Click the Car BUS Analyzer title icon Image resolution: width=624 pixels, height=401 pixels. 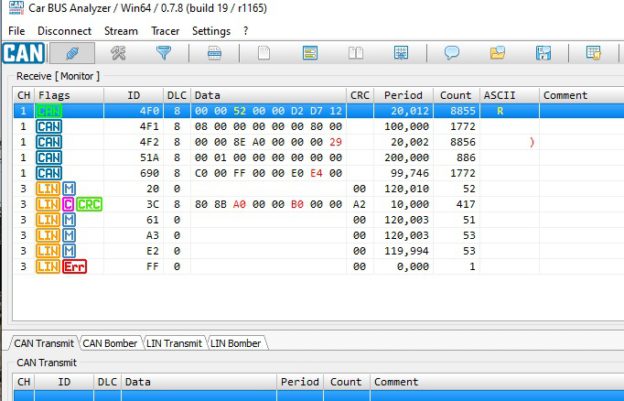pyautogui.click(x=16, y=8)
